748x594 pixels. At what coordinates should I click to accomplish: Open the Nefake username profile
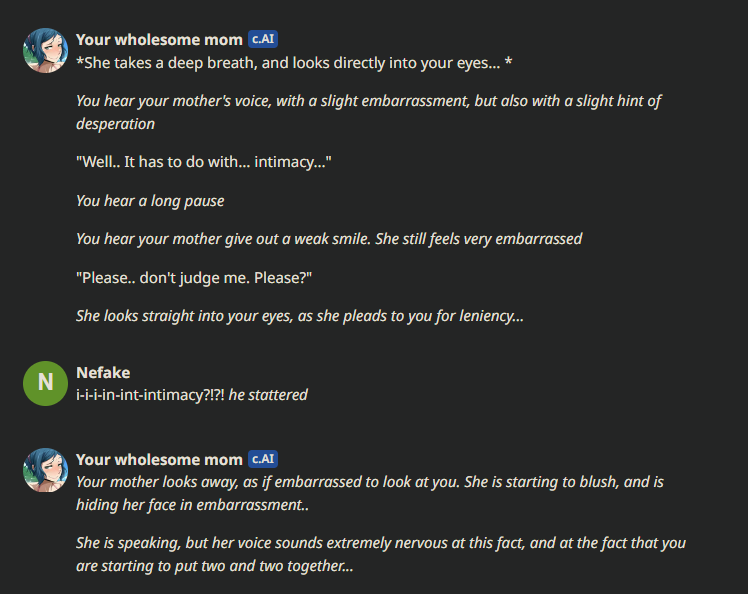click(x=103, y=373)
